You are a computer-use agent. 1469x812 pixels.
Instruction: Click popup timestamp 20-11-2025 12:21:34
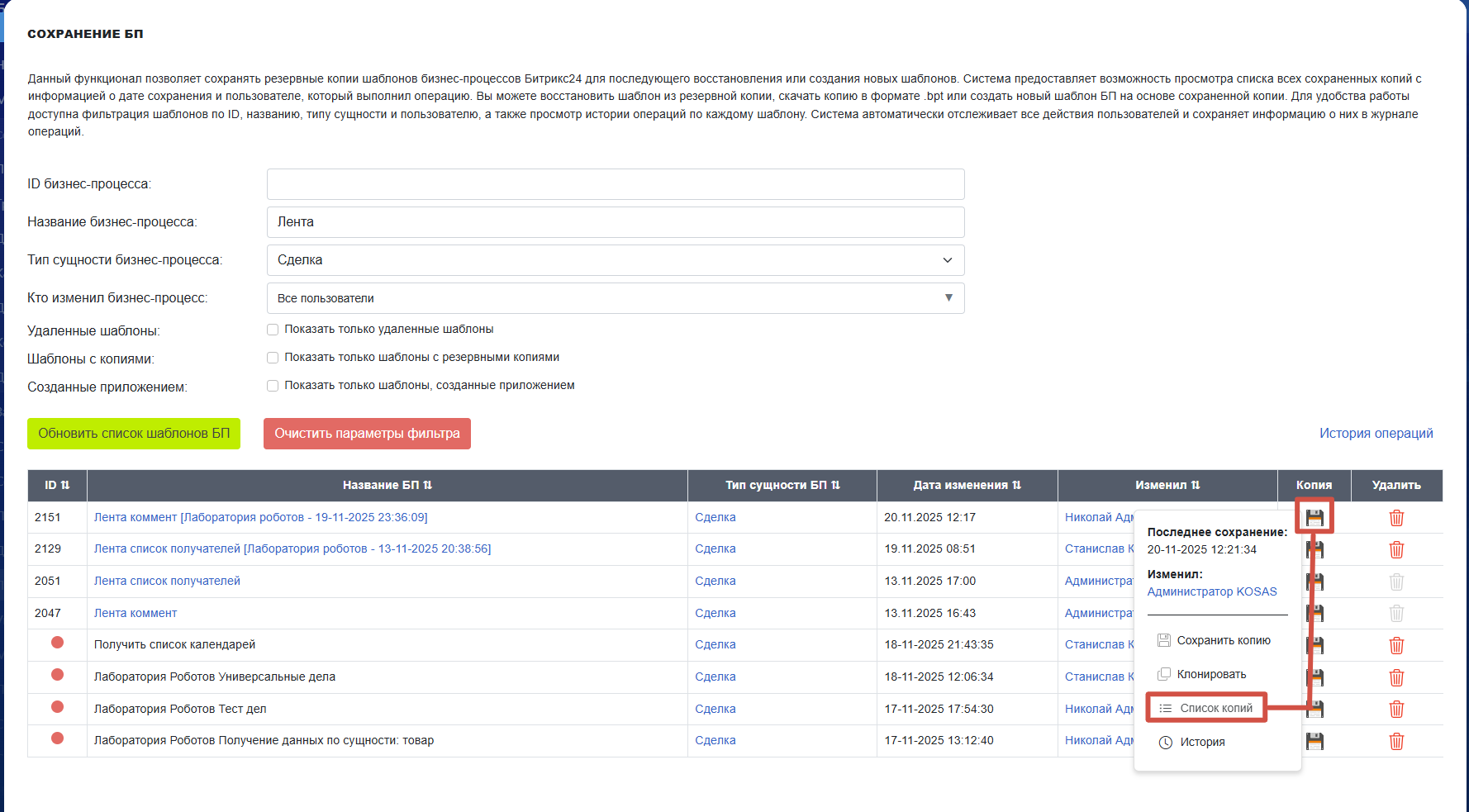pyautogui.click(x=1201, y=549)
